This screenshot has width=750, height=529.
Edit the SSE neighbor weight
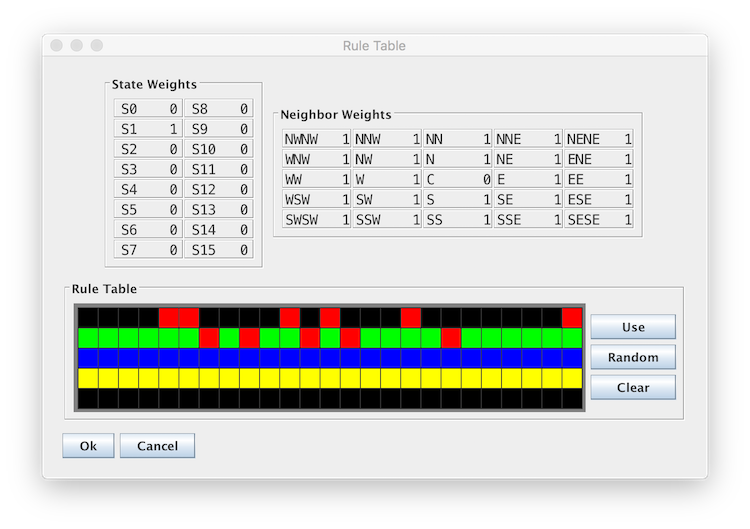[x=528, y=219]
